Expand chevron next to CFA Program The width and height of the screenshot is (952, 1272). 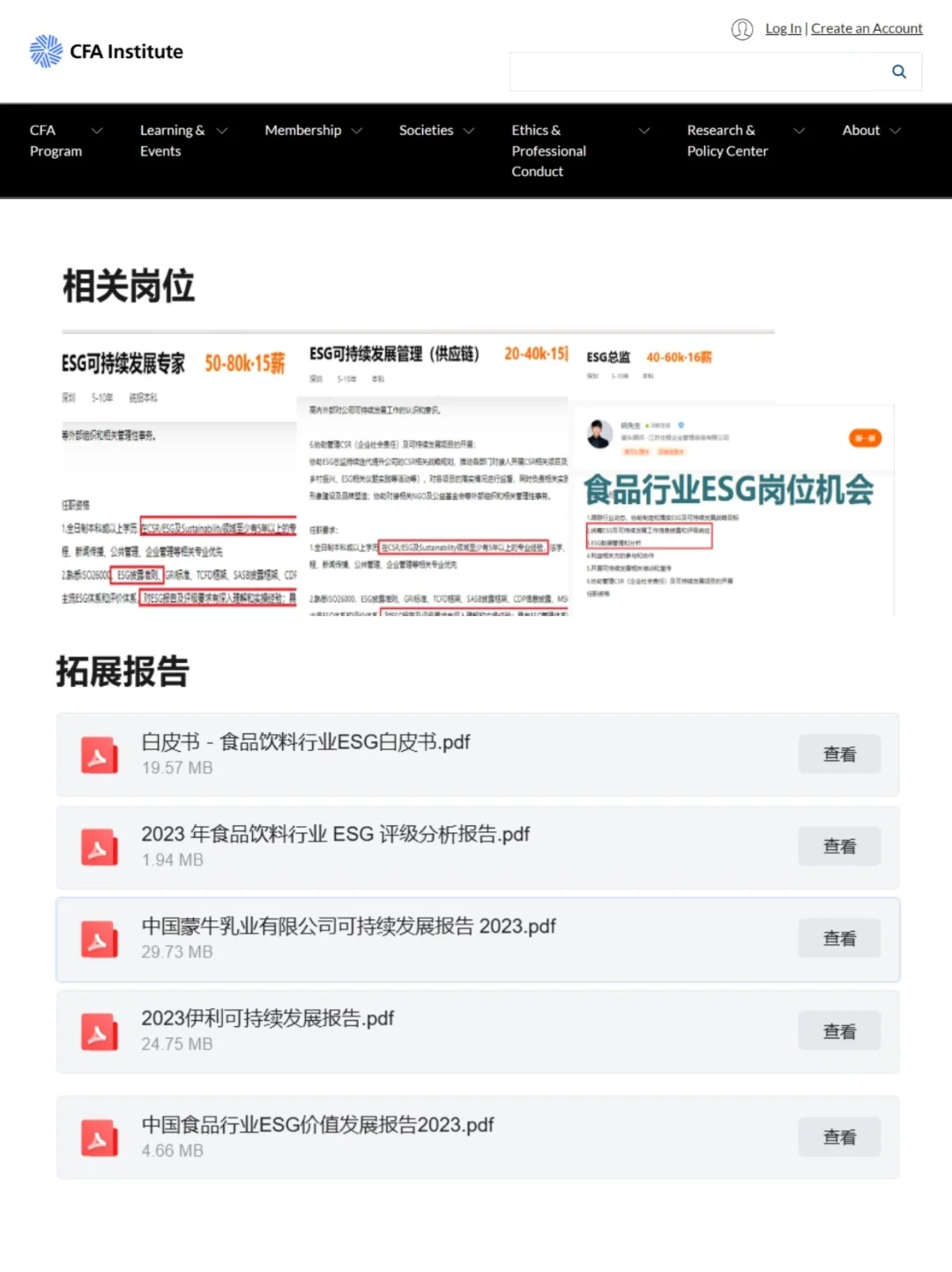click(97, 130)
